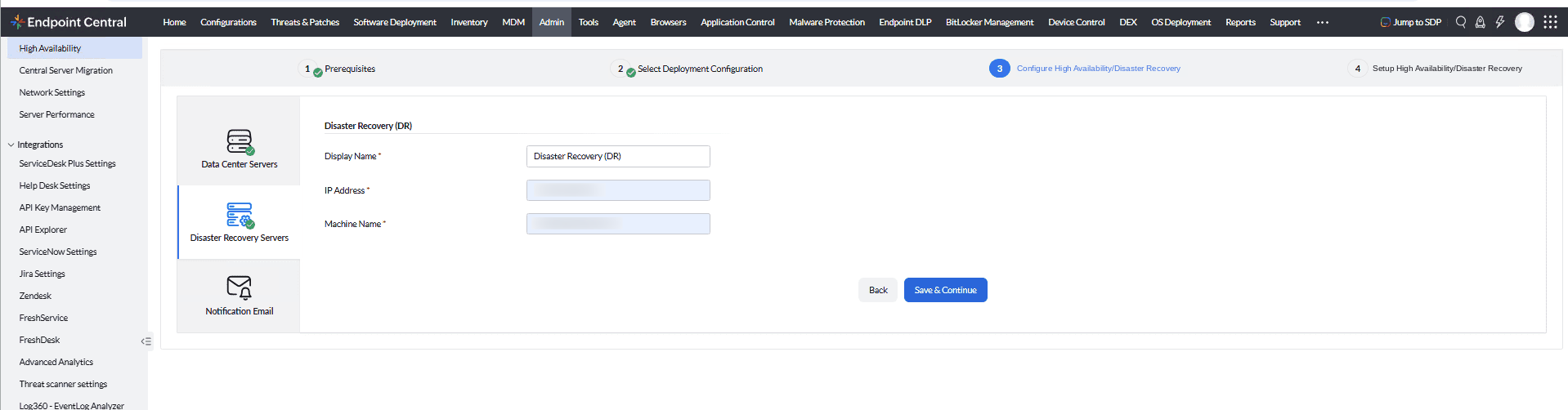Open High Availability in sidebar
The height and width of the screenshot is (410, 1568).
tap(75, 48)
